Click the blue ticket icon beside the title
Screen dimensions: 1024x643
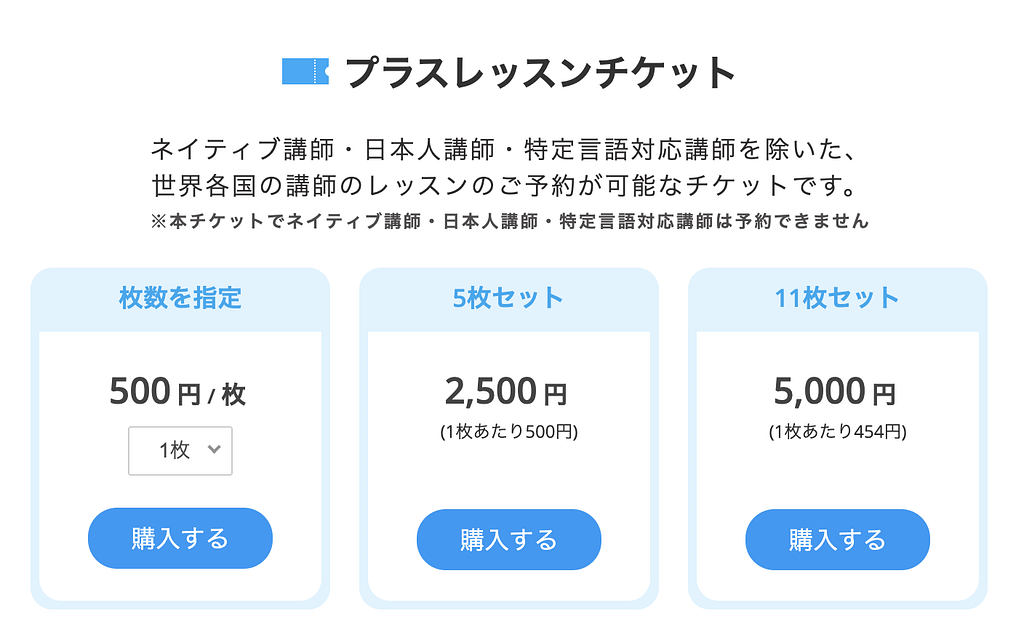pyautogui.click(x=305, y=72)
